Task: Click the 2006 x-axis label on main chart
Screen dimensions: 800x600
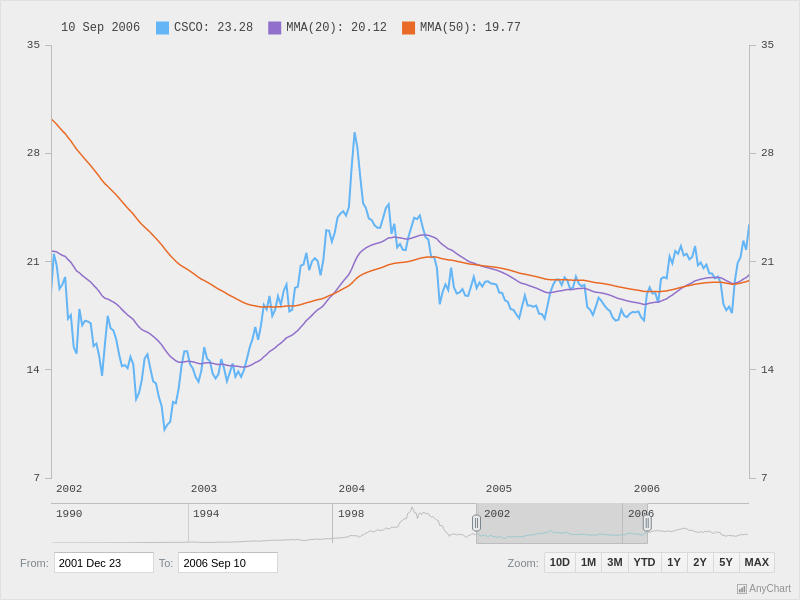Action: pyautogui.click(x=646, y=489)
